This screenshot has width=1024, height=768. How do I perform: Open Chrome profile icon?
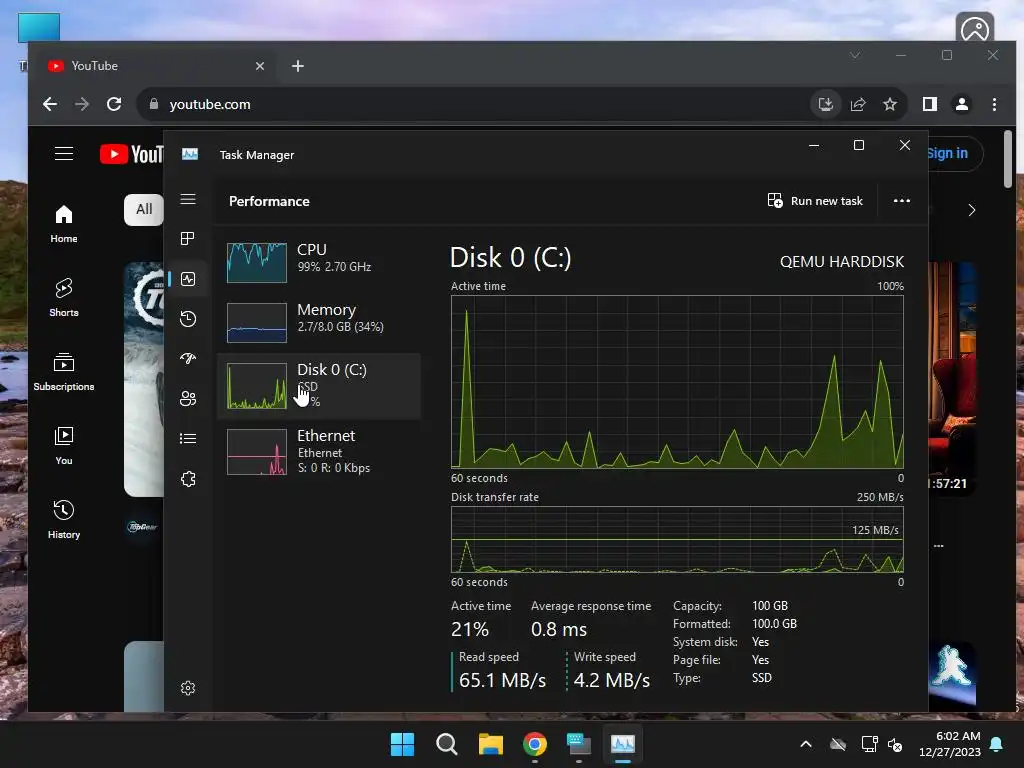click(x=962, y=104)
